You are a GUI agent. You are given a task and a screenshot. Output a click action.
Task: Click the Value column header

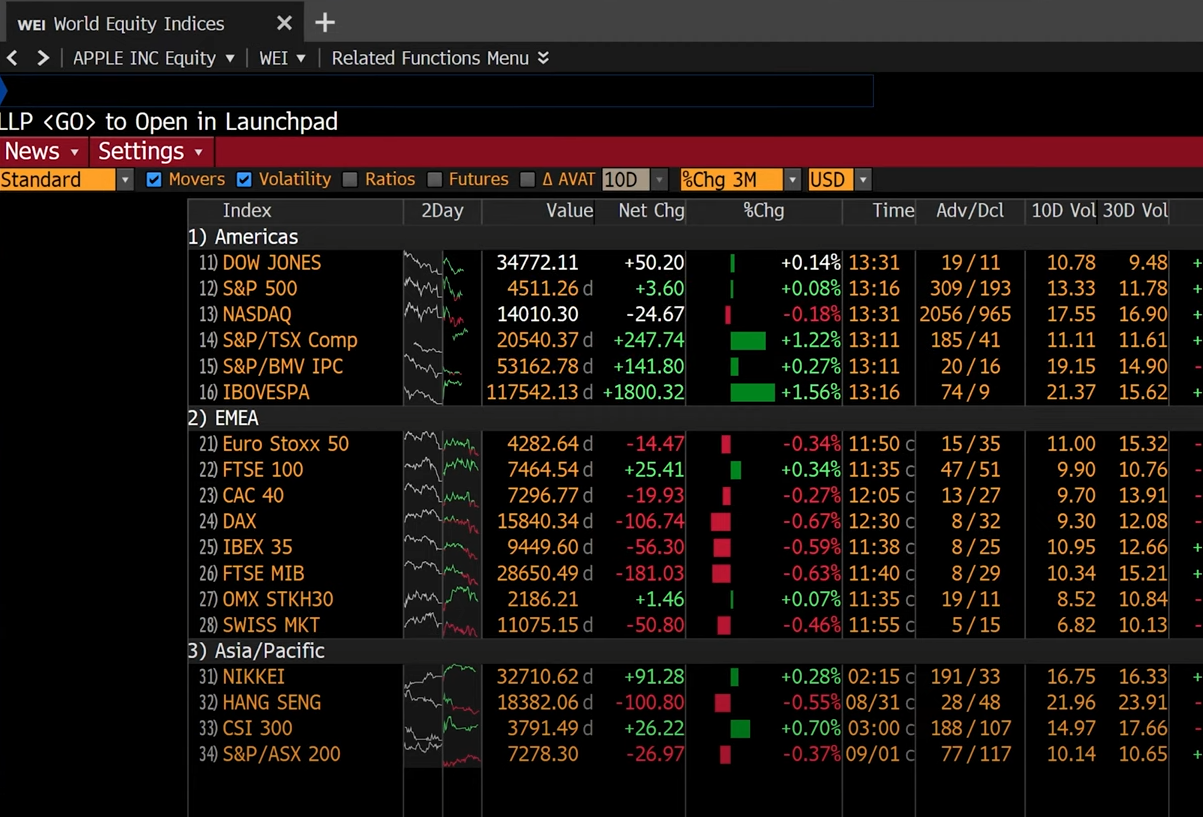tap(569, 211)
